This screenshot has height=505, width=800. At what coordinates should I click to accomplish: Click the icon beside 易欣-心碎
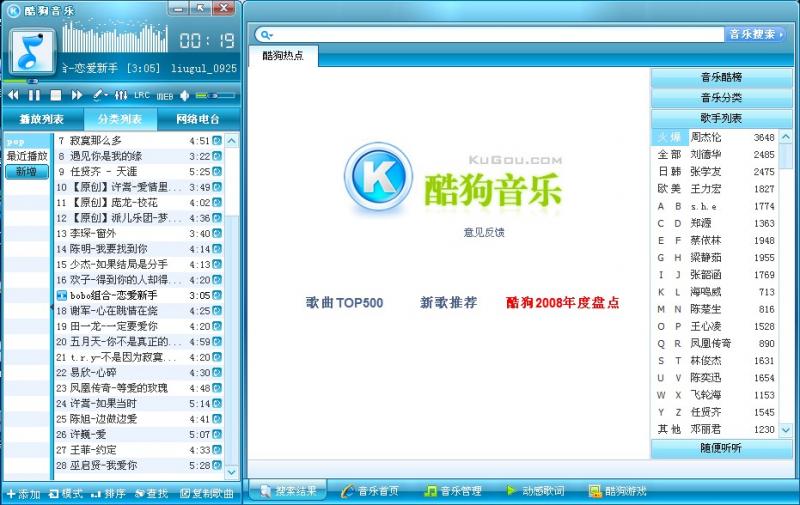point(217,372)
